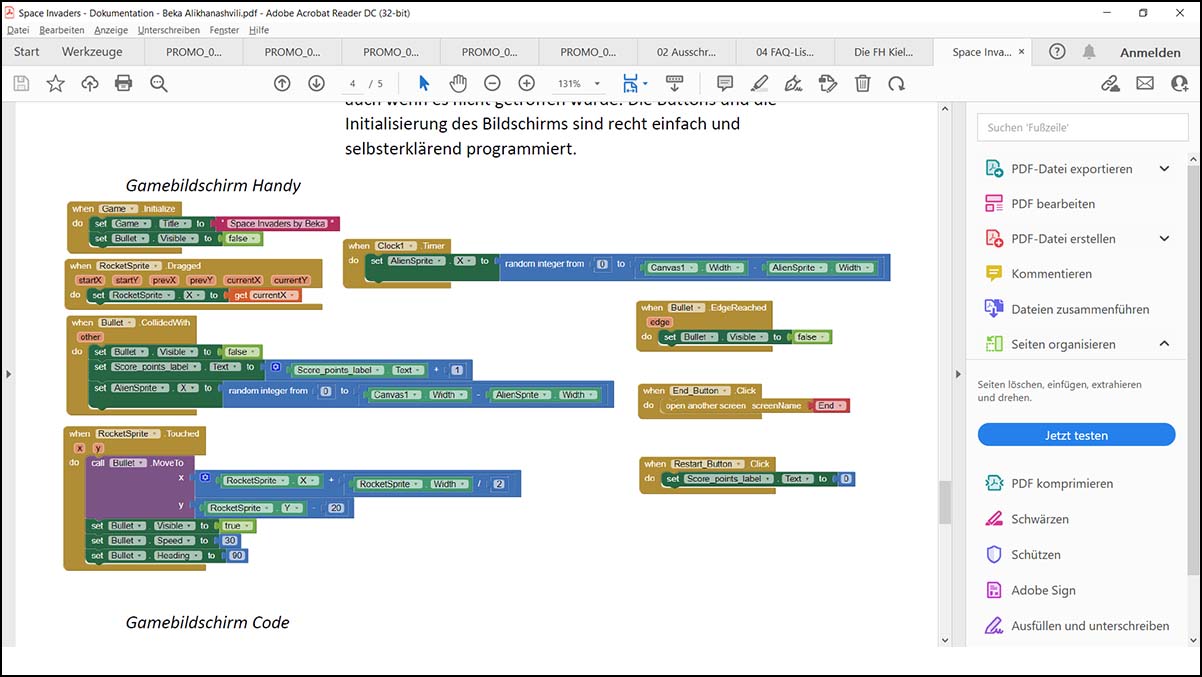Open the Schwärzen redaction tool
Screen dimensions: 1202x677
pos(1040,518)
